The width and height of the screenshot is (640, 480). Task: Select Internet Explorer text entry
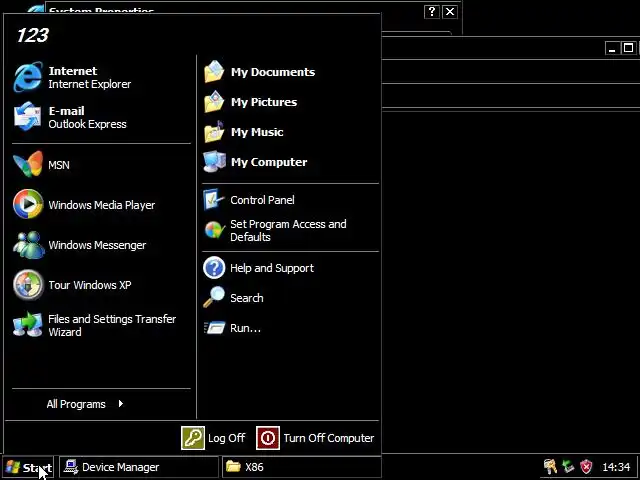click(x=89, y=84)
